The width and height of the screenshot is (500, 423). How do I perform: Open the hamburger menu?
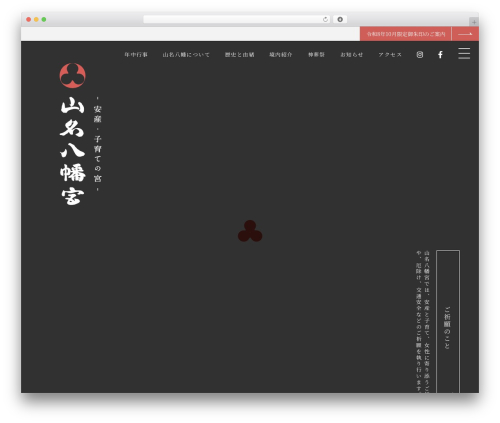coord(464,53)
